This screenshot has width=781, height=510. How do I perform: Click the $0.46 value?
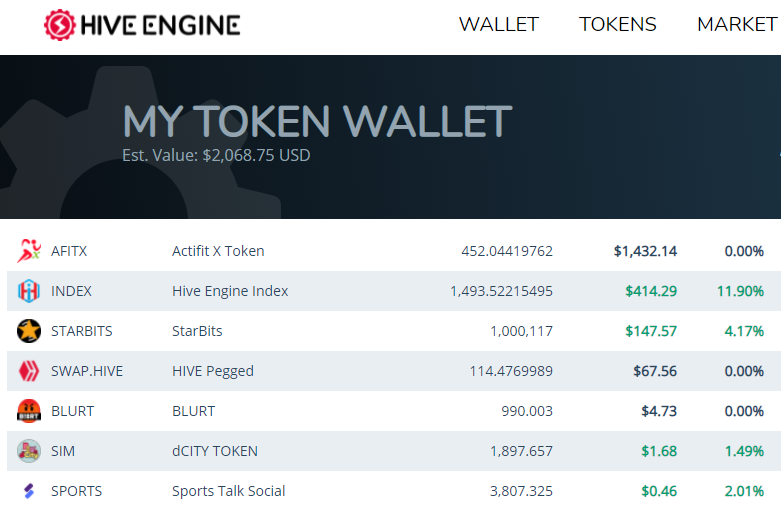point(659,491)
